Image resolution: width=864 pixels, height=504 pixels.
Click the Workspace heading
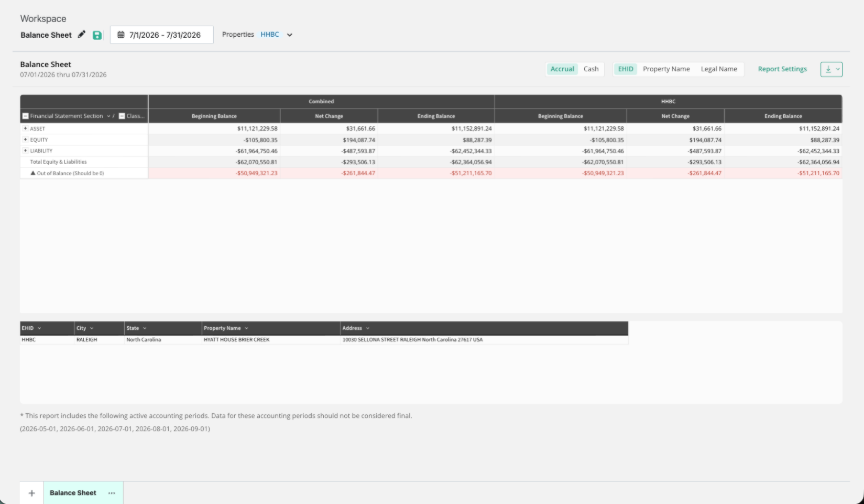pos(43,19)
